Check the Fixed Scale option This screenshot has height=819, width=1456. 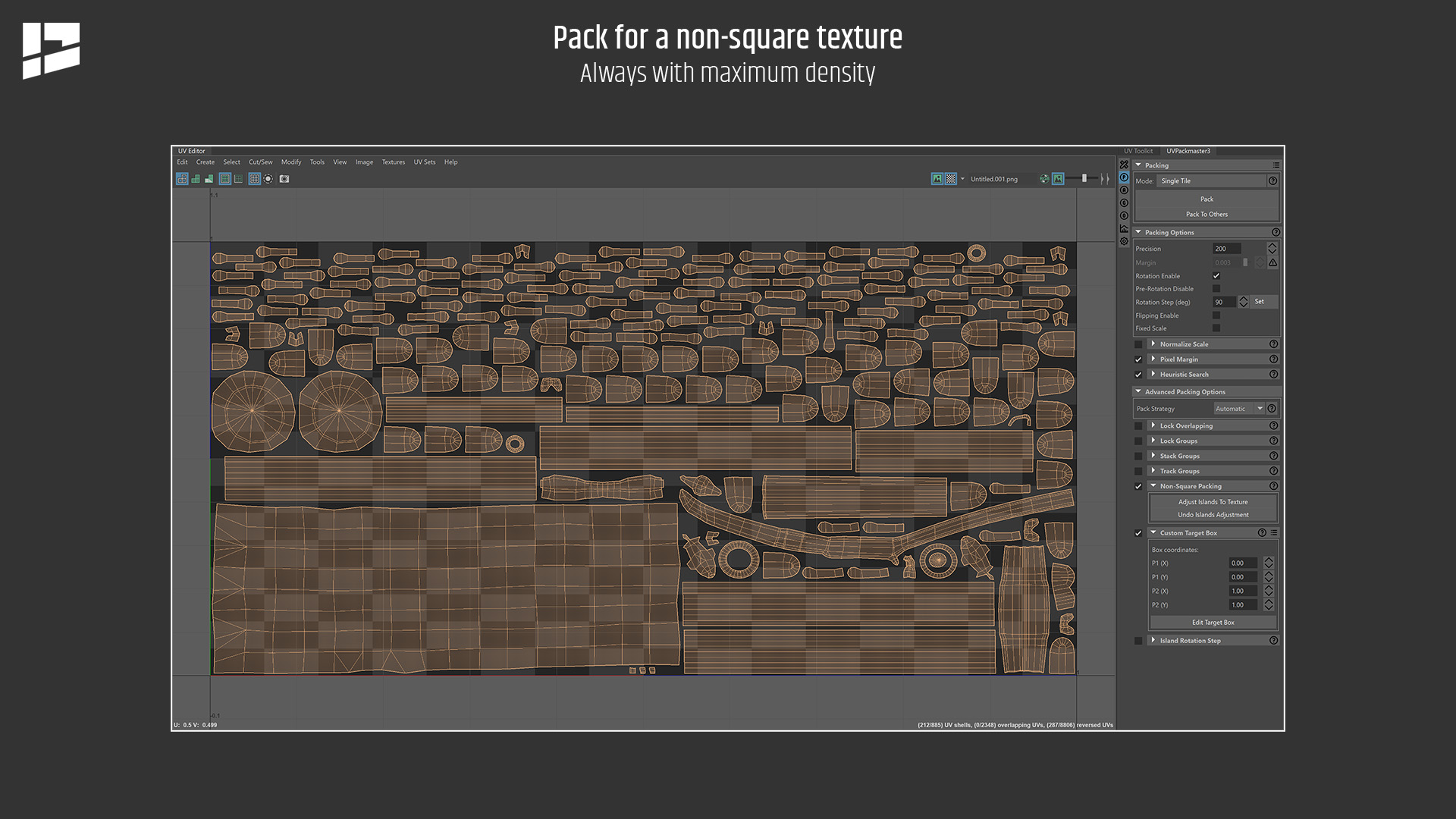[1216, 328]
